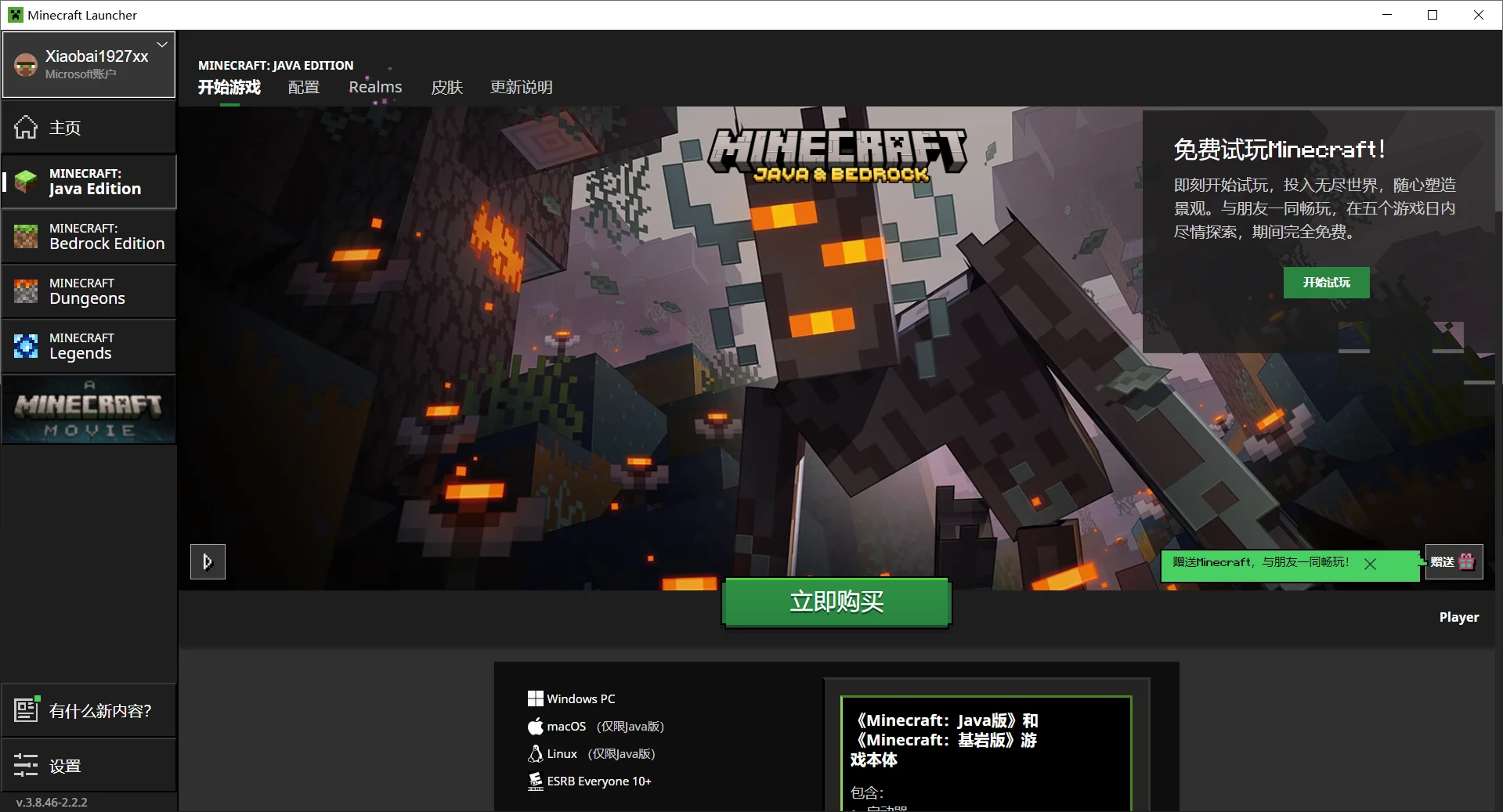
Task: Select the Java and Bedrock bundle card
Action: click(985, 752)
